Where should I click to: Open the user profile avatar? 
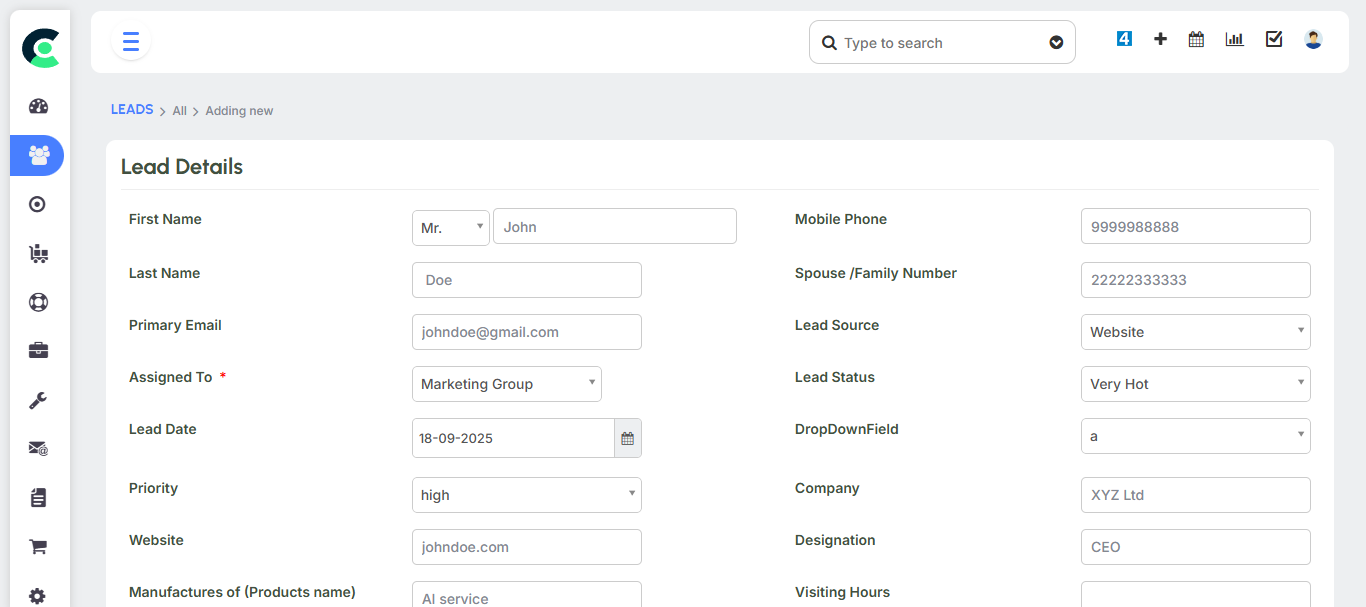(1312, 38)
